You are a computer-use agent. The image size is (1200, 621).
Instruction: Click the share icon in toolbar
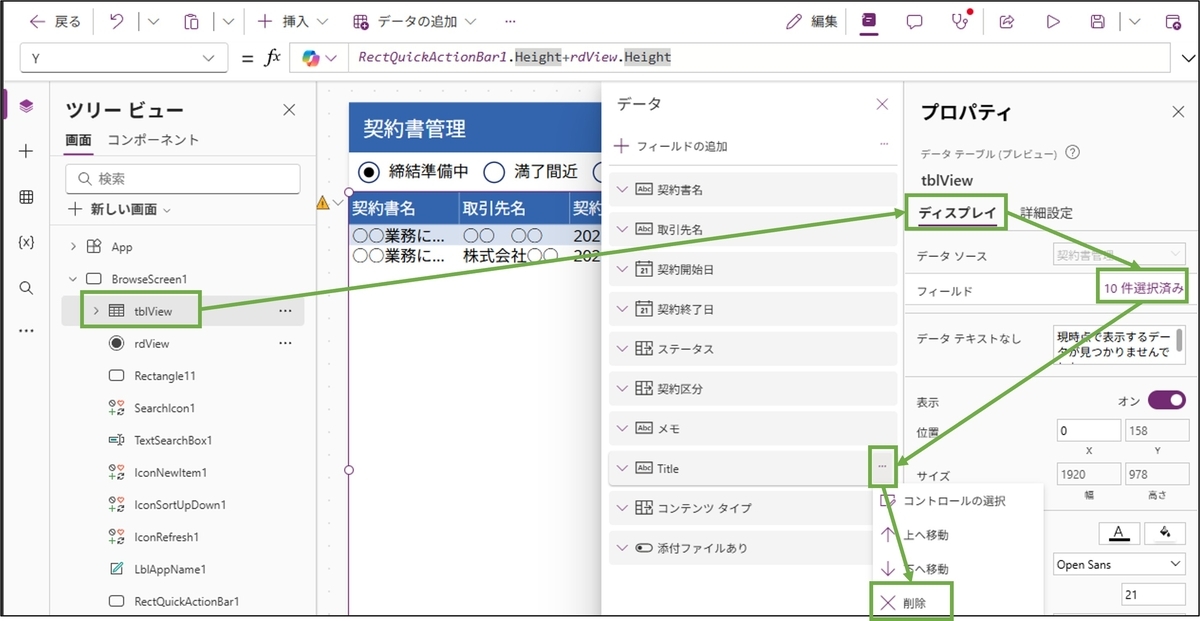[x=1007, y=21]
